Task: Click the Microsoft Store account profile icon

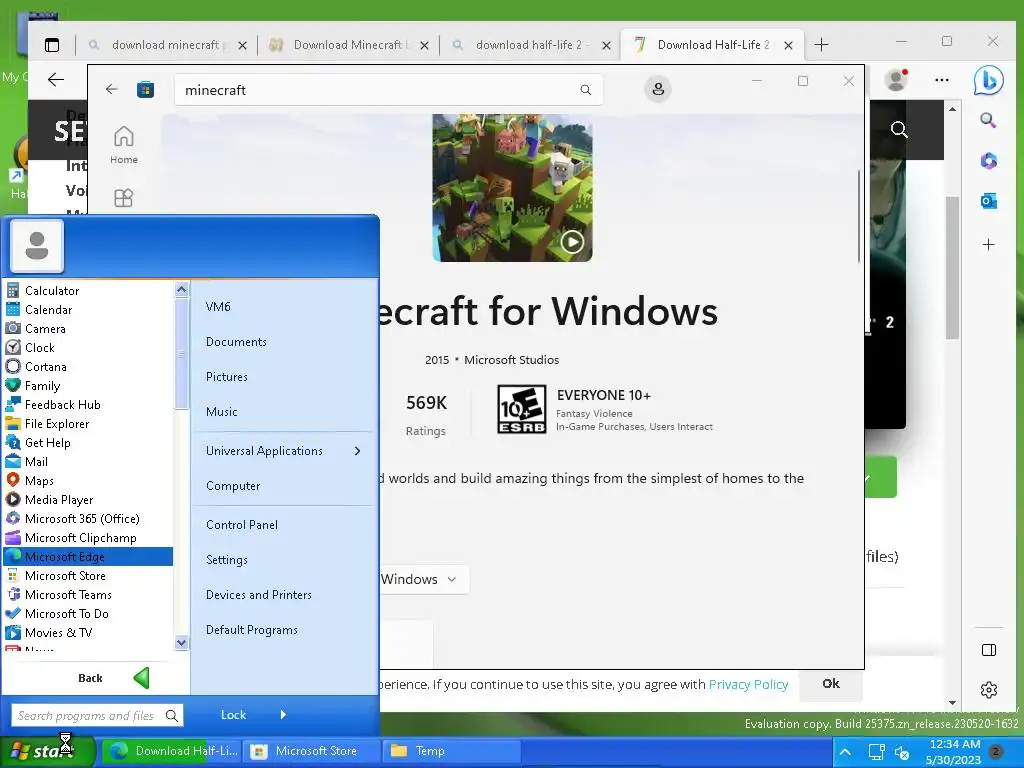Action: coord(658,89)
